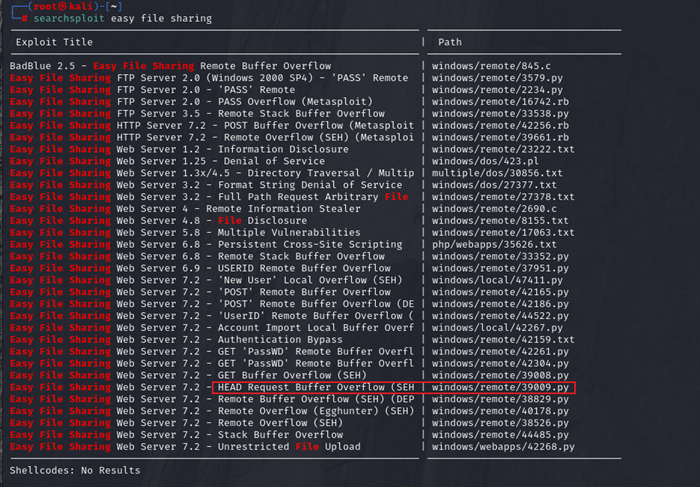Select the 'Path' column header
Screen dimensions: 700x487
(450, 42)
